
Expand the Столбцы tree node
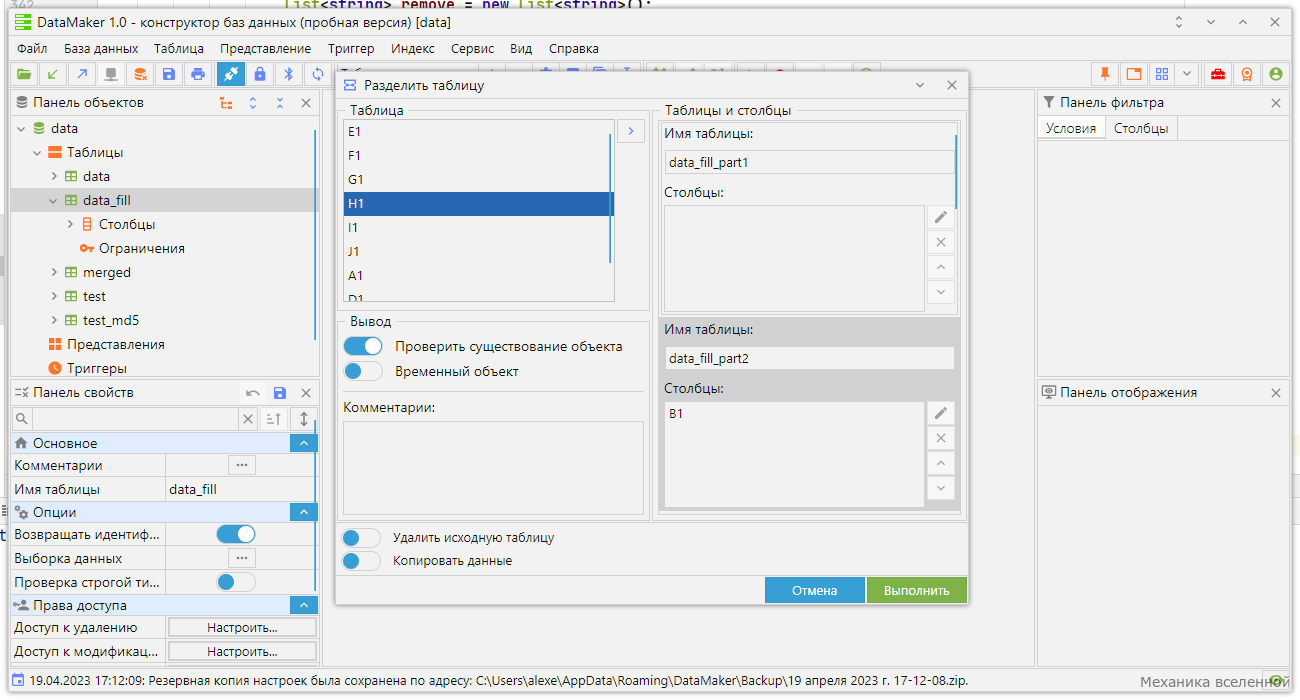pos(70,224)
